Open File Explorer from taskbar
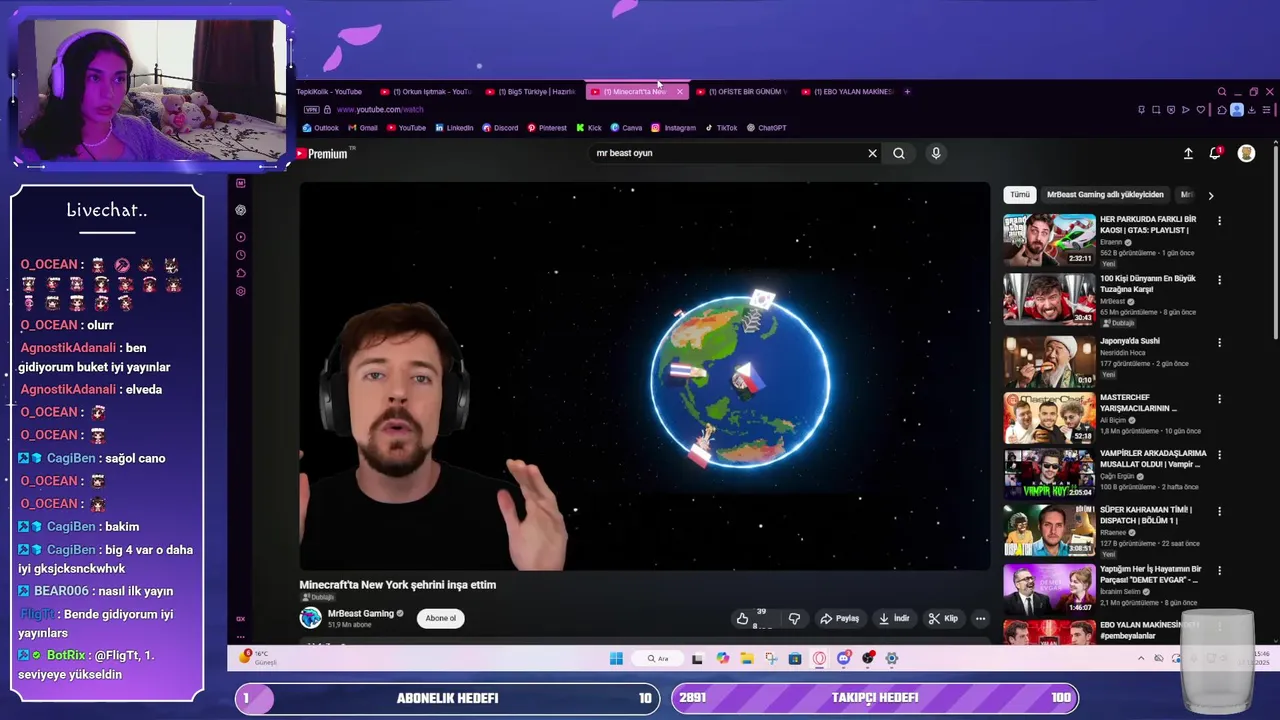Screen dimensions: 1280x720 click(747, 658)
